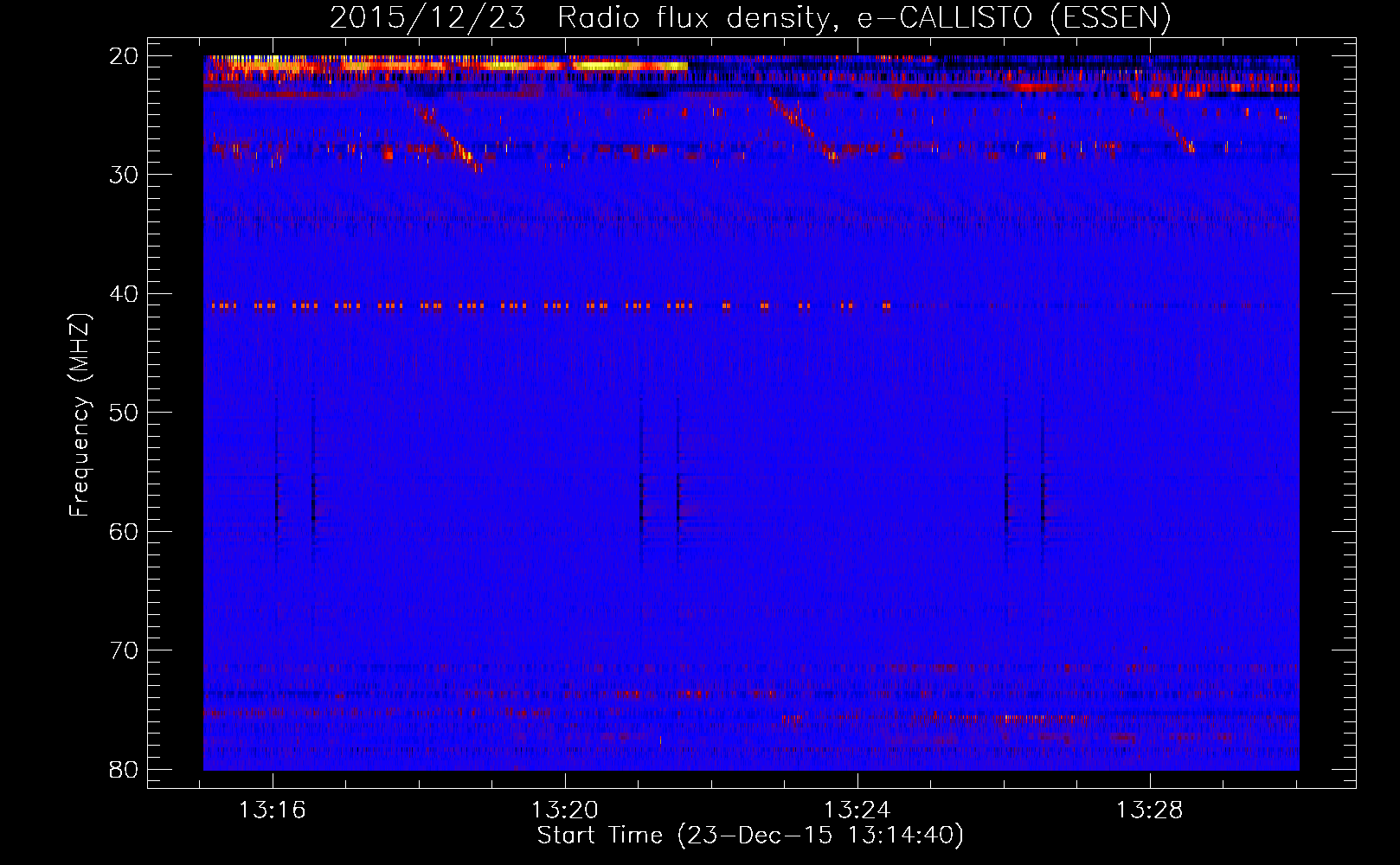This screenshot has height=865, width=1400.
Task: Click the 40 frequency tick label
Action: (x=124, y=294)
